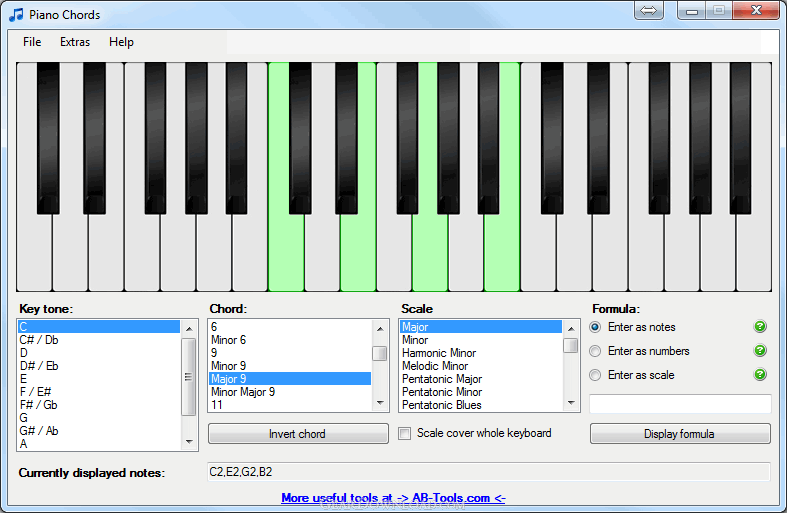Click the help icon beside Enter as notes
The image size is (787, 513).
(x=760, y=327)
